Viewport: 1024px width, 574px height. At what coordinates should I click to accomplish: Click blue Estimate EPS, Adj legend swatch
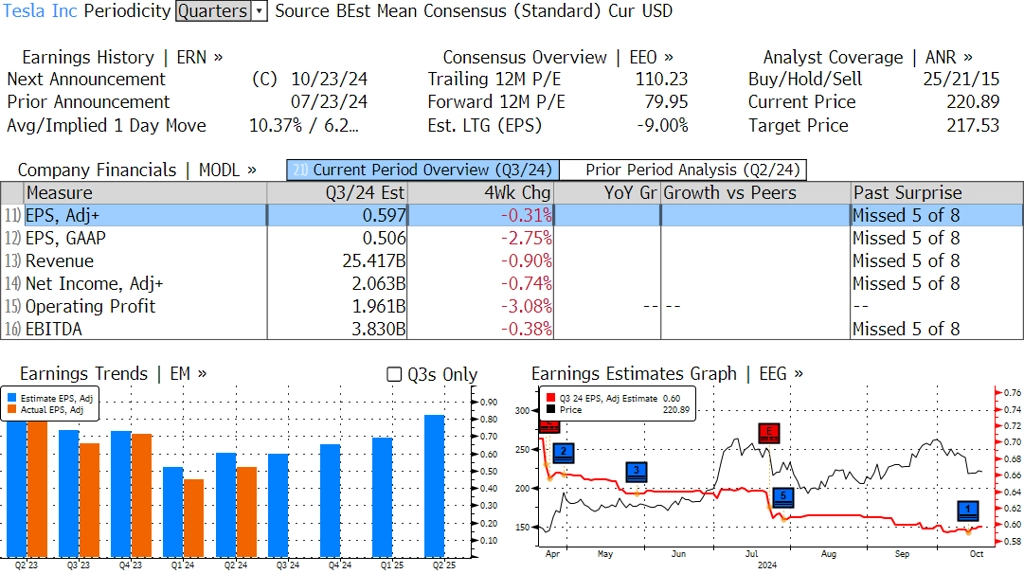click(12, 398)
